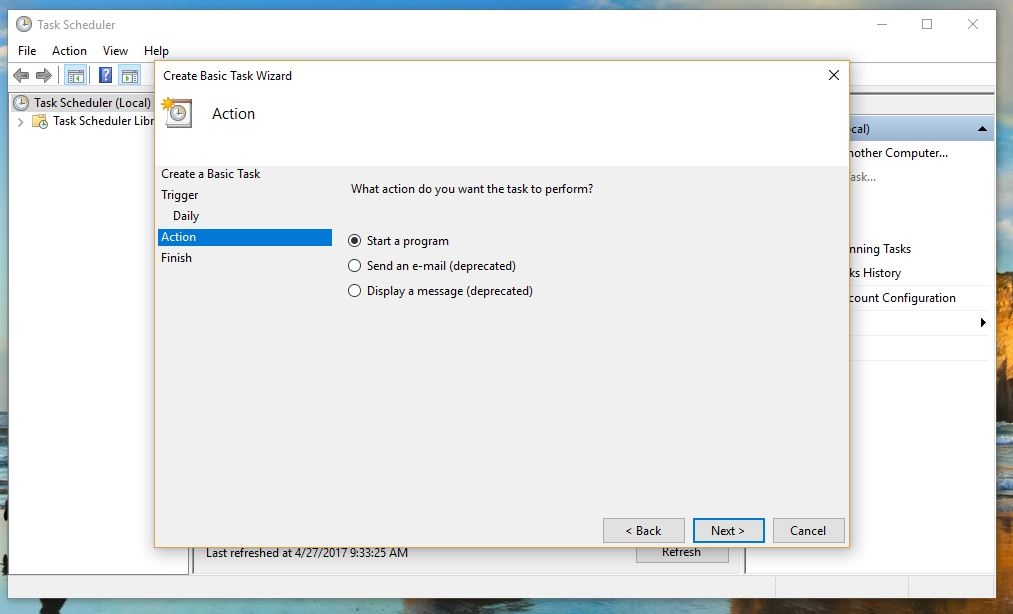Viewport: 1013px width, 614px height.
Task: Click the Task Scheduler (Local) clock icon
Action: (21, 103)
